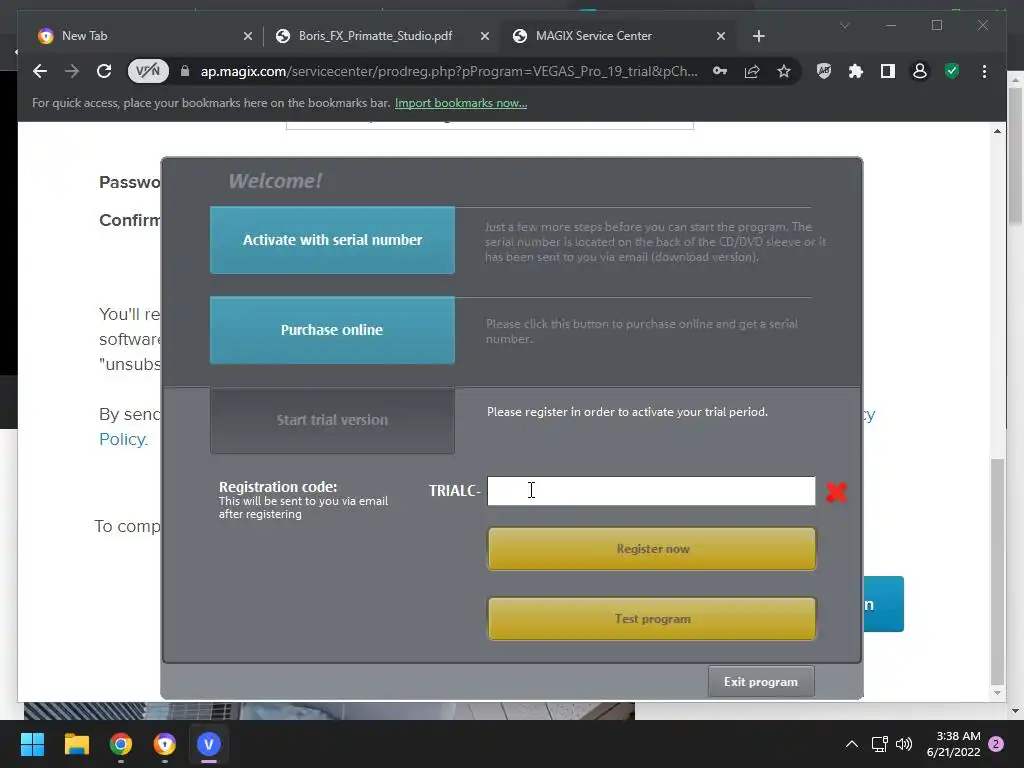Click the Exit program button
1024x768 pixels.
tap(761, 682)
